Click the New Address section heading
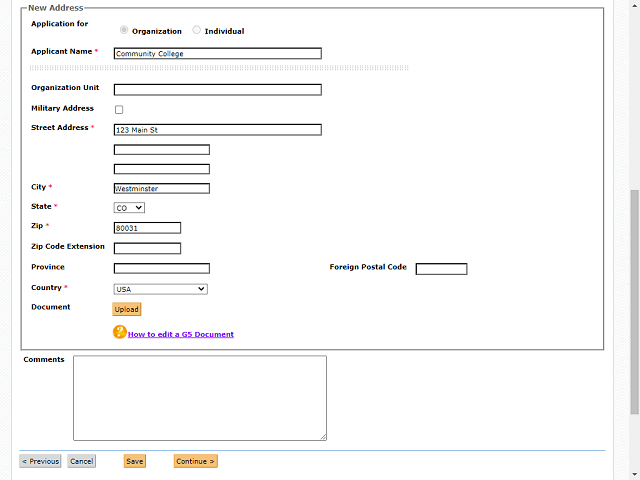 coord(56,8)
